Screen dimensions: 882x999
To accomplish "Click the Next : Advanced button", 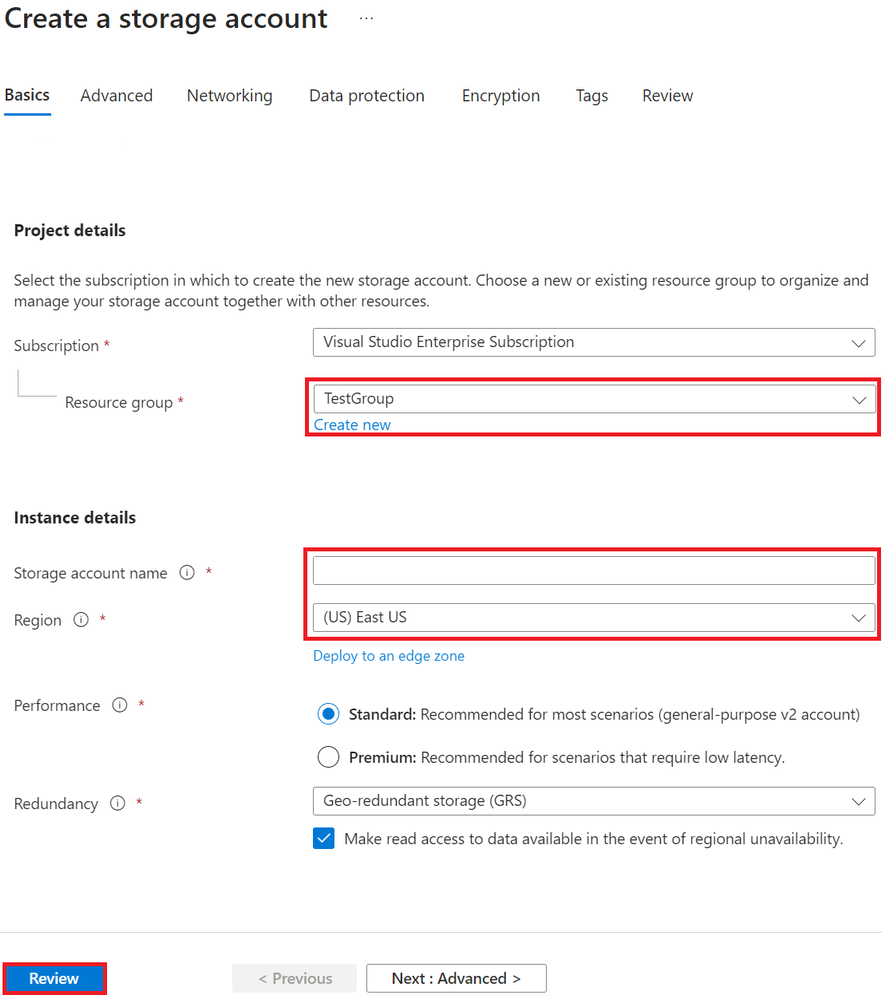I will click(x=456, y=978).
